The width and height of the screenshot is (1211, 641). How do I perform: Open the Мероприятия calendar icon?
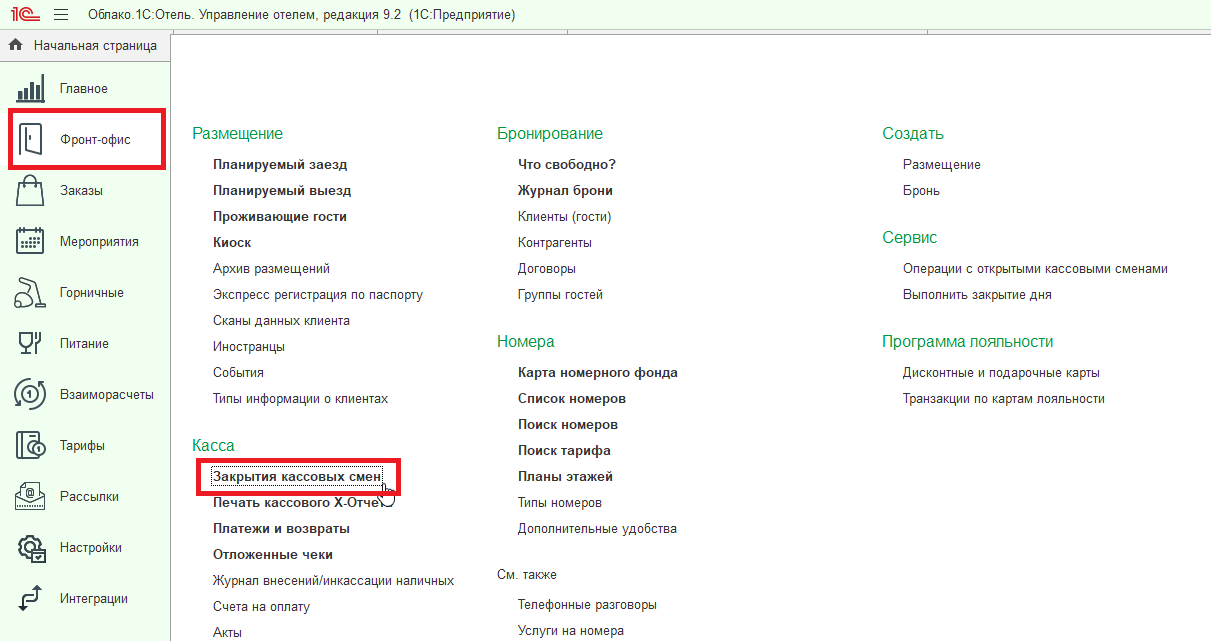tap(31, 242)
